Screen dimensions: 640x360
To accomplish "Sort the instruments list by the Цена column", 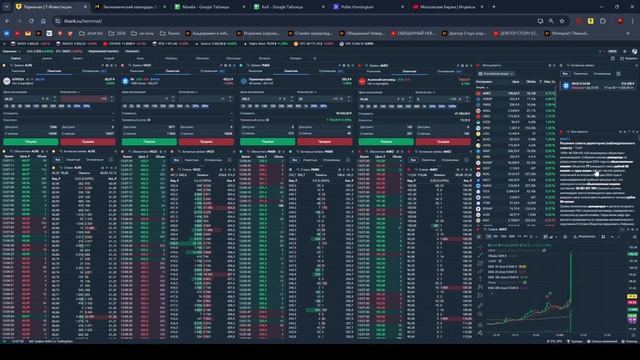I will tap(516, 82).
